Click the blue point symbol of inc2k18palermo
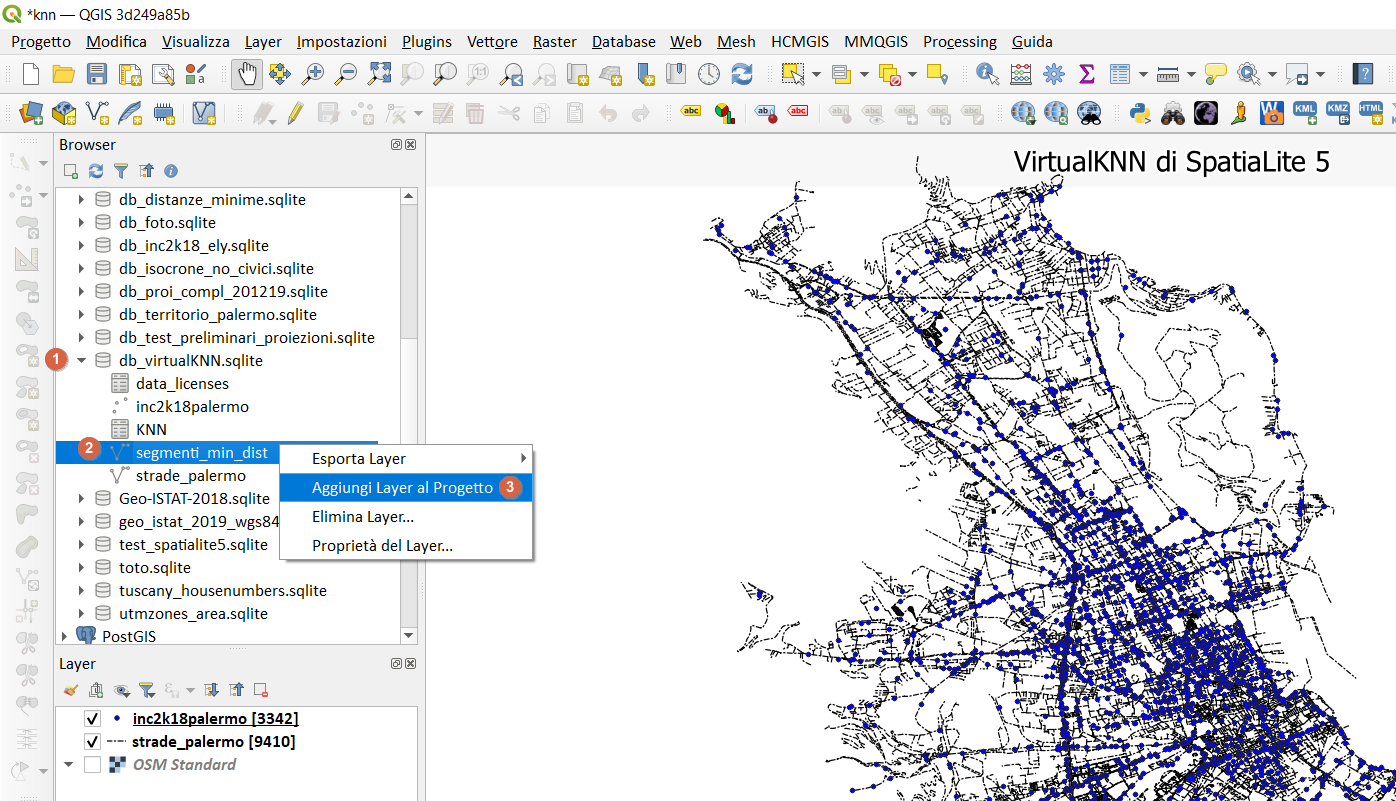Viewport: 1396px width, 801px height. coord(118,718)
